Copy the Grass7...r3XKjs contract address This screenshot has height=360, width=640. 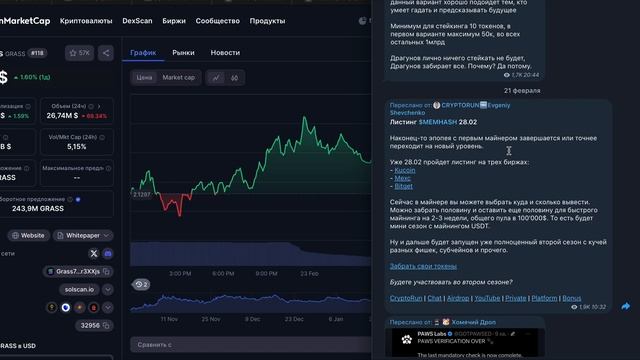pos(107,271)
